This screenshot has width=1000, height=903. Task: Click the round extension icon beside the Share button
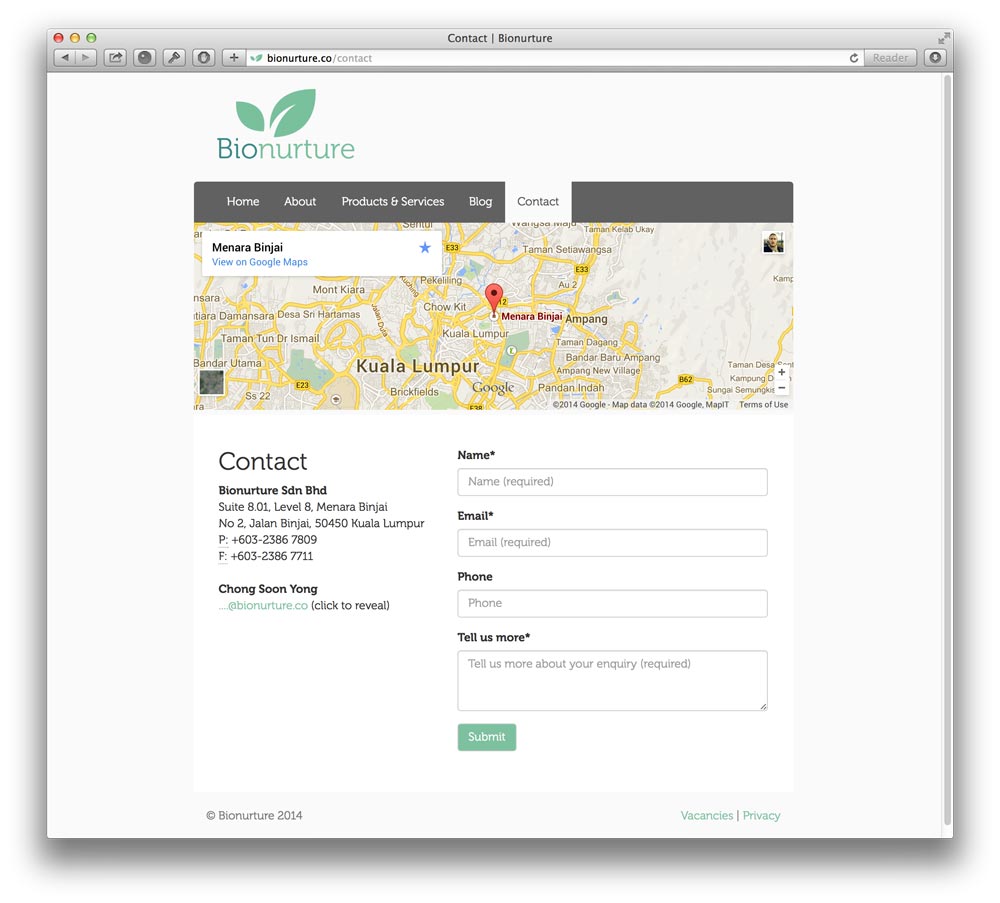[x=145, y=58]
